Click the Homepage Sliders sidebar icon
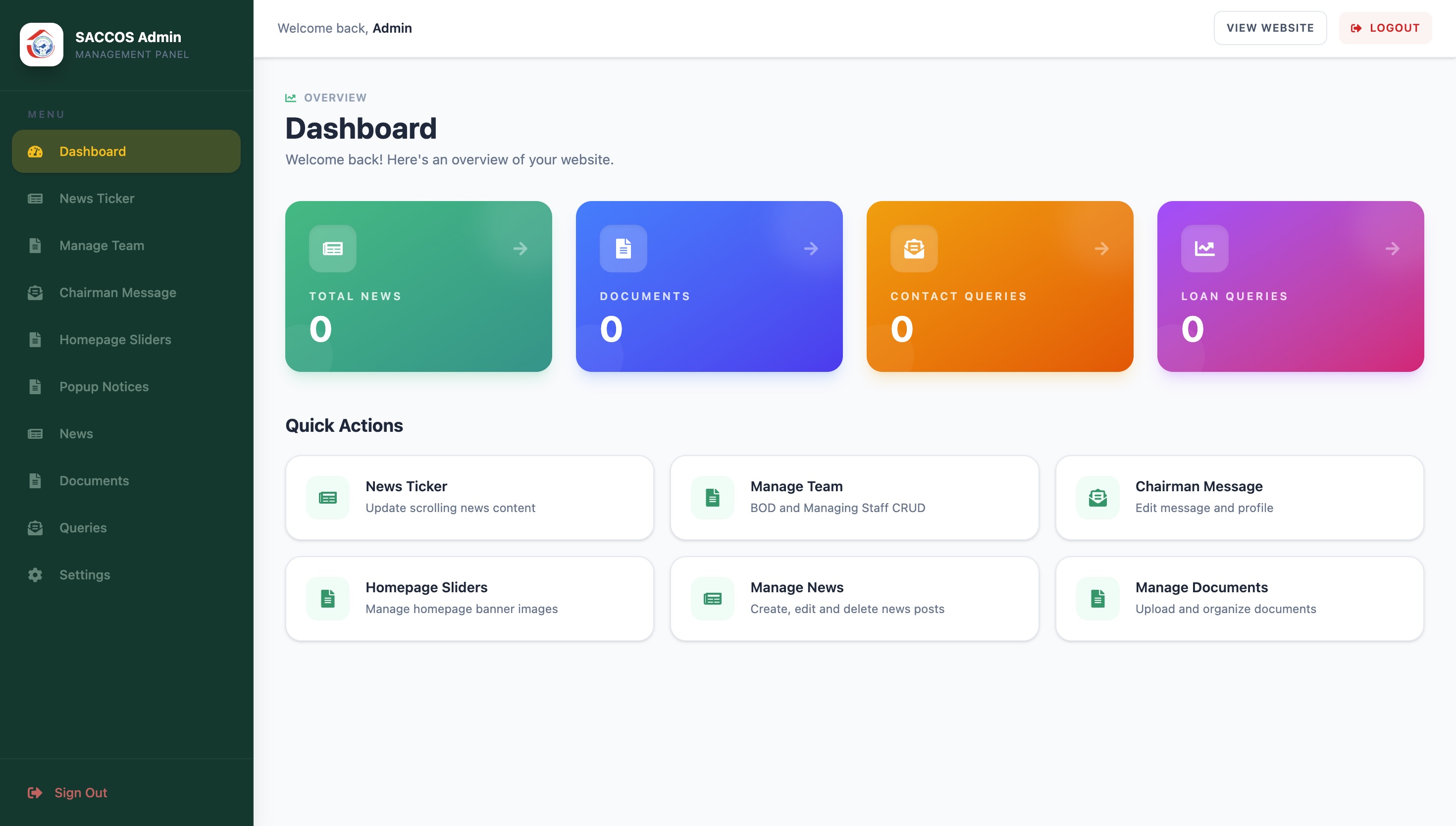 pyautogui.click(x=35, y=340)
